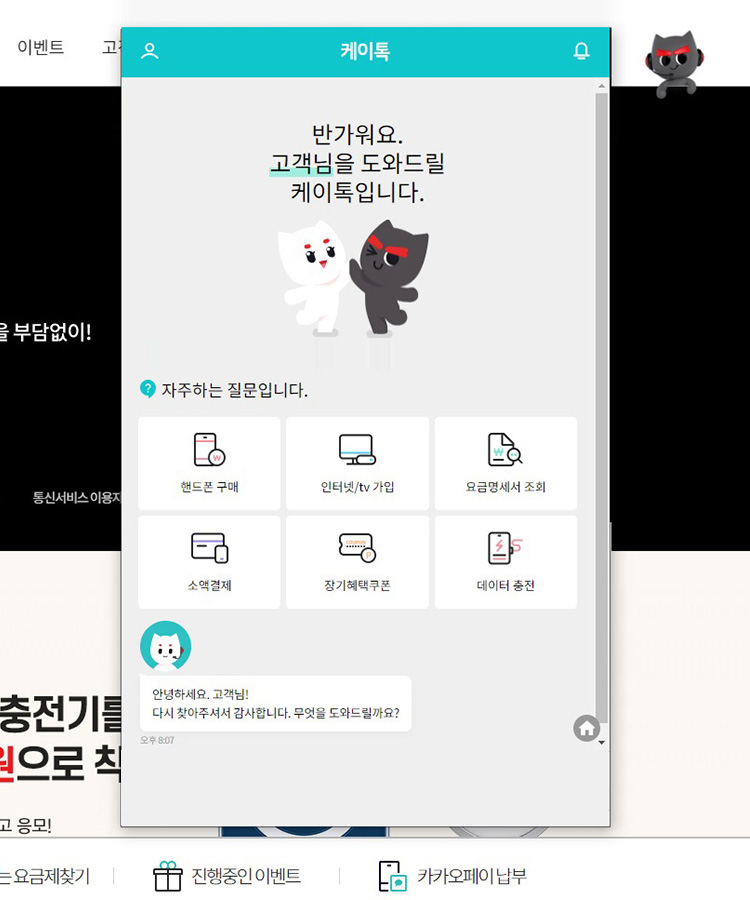The image size is (750, 900).
Task: Click the phone payment icon beside 카카오페이 납부
Action: (393, 876)
